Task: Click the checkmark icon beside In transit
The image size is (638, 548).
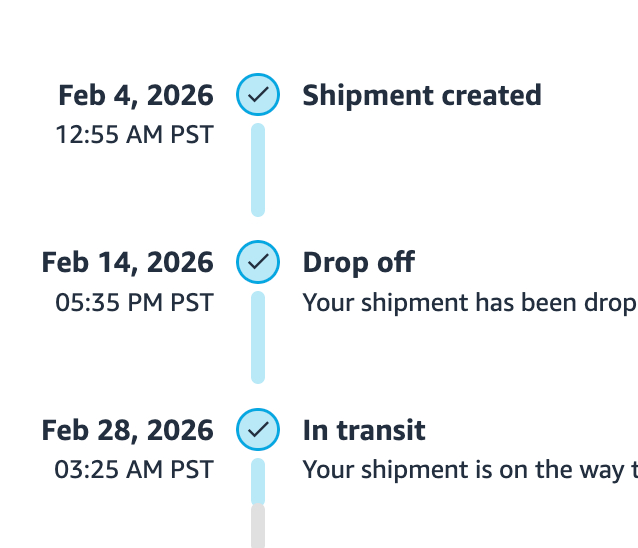Action: pos(258,430)
